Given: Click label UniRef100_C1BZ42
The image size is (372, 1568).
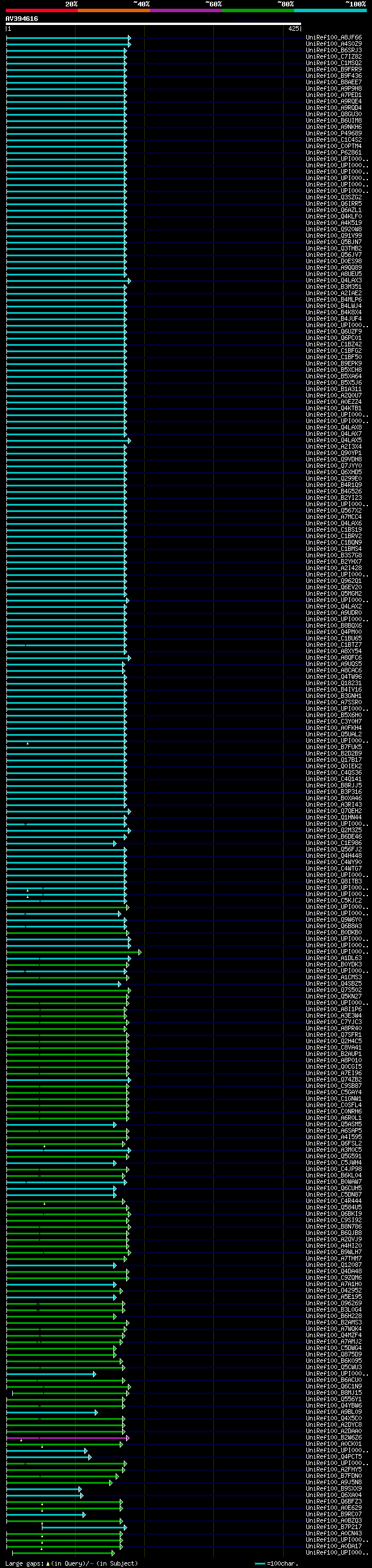Looking at the screenshot, I should click(x=334, y=345).
